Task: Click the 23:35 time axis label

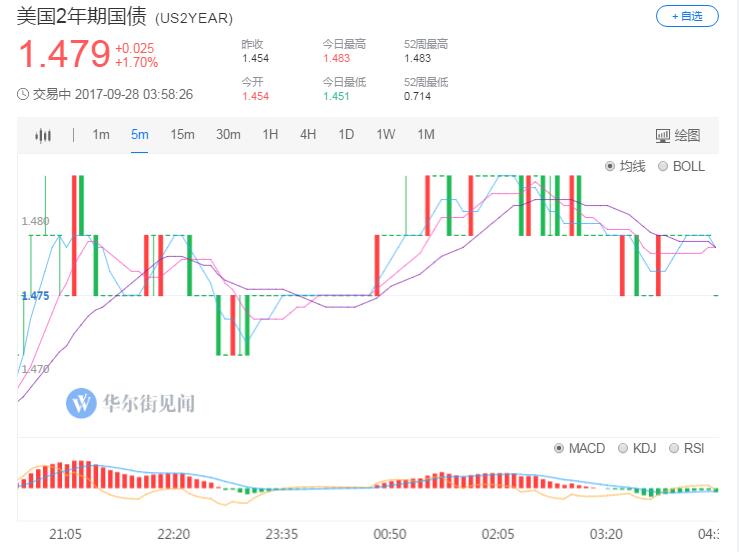Action: click(x=281, y=535)
